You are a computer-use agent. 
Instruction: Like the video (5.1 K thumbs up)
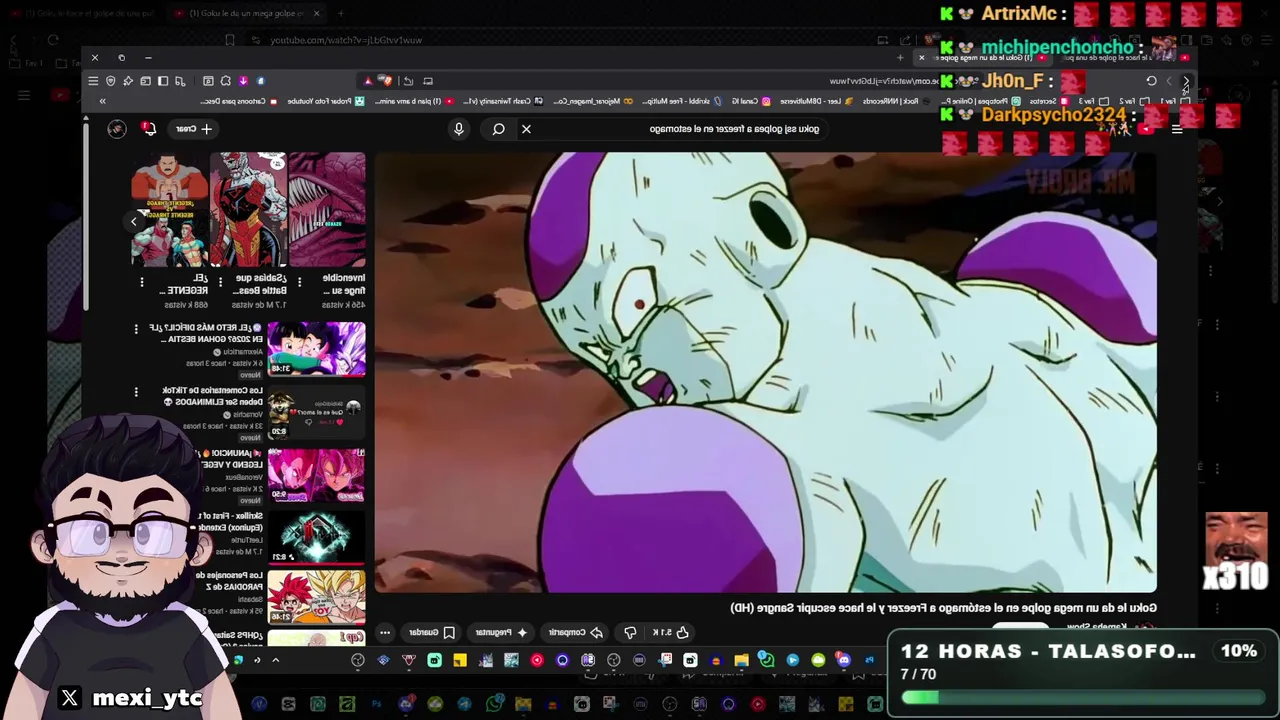tap(671, 632)
